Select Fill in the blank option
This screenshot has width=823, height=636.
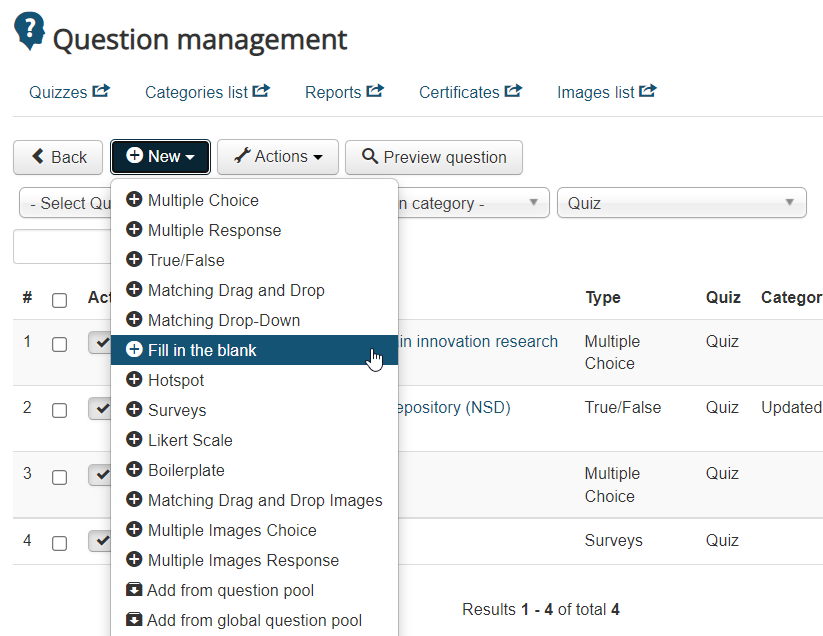tap(202, 350)
